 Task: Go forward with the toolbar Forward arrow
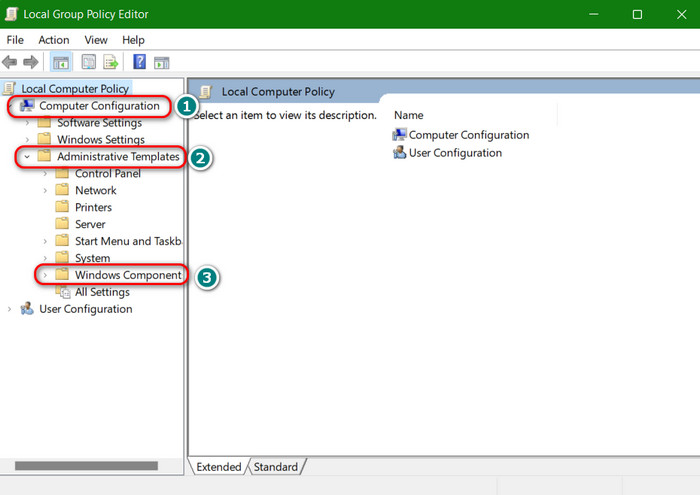click(30, 62)
